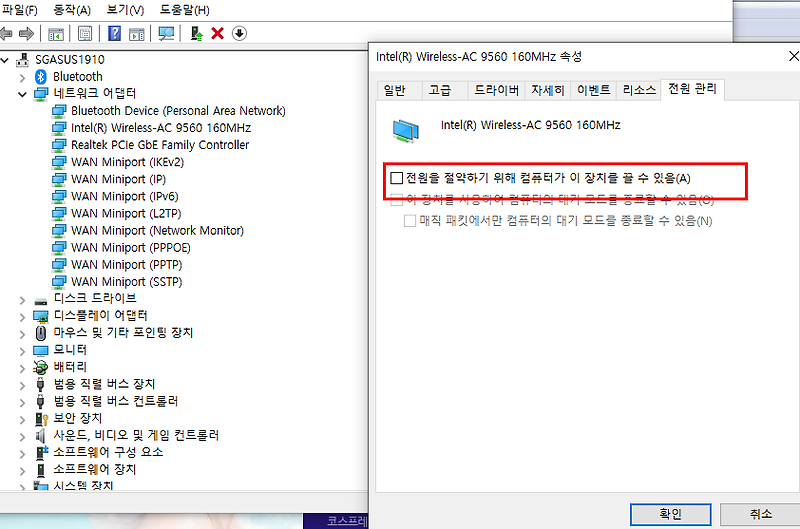The height and width of the screenshot is (529, 800).
Task: Click the Update driver toolbar icon
Action: [x=196, y=34]
